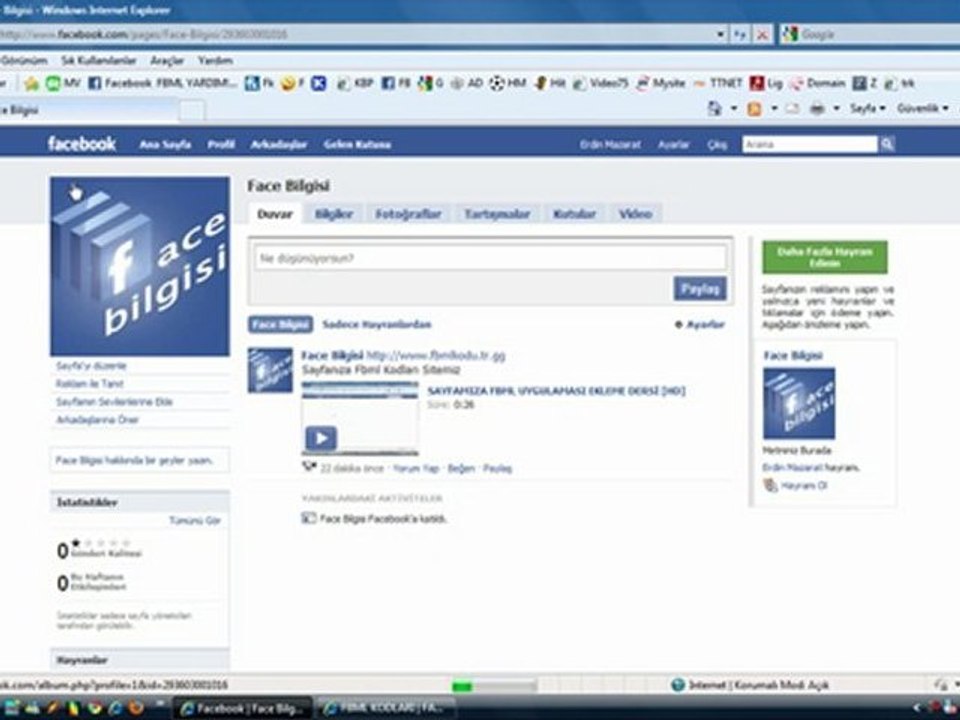This screenshot has height=720, width=960.
Task: Click the favorites star icon
Action: tap(31, 83)
